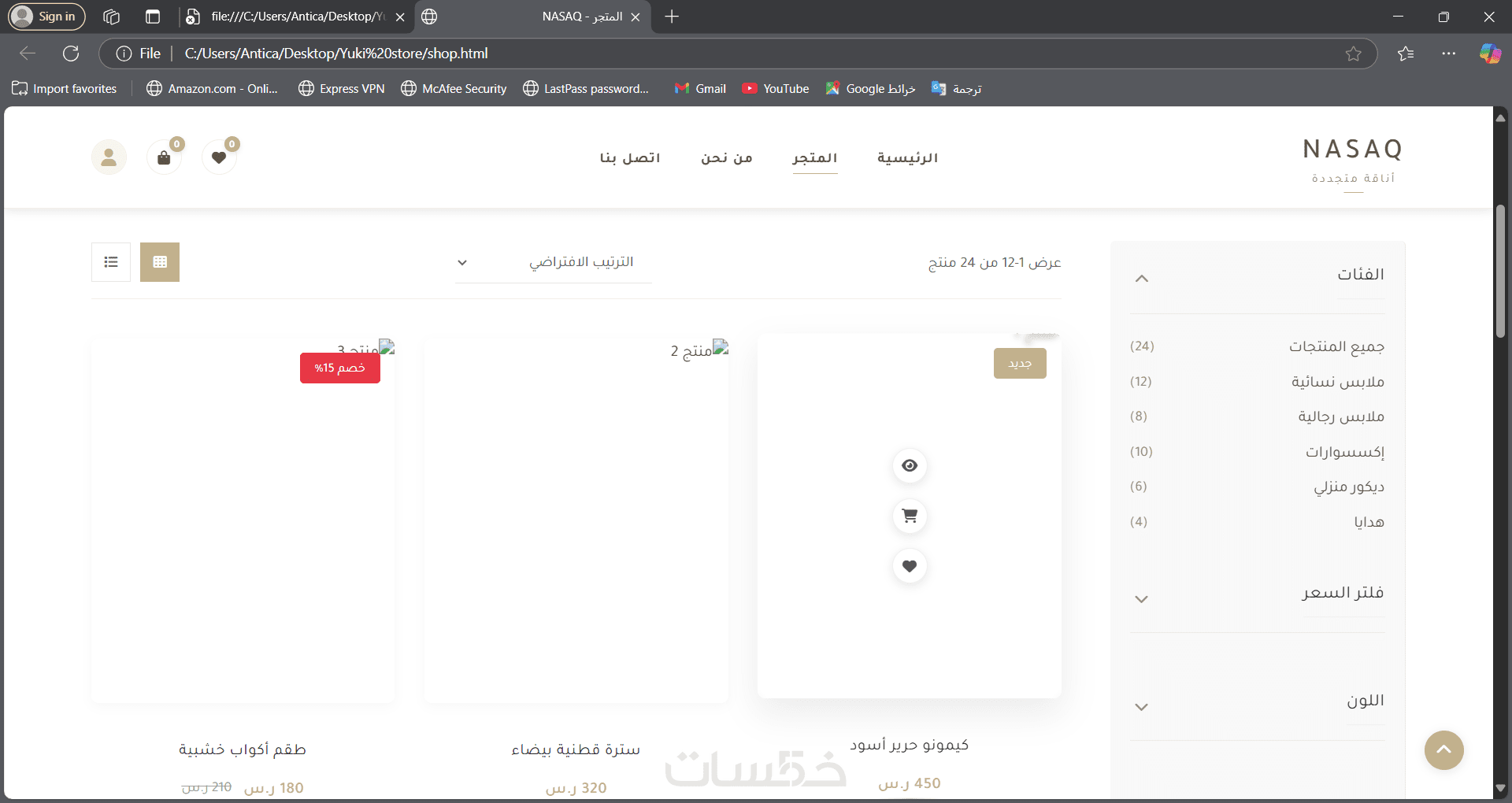Click Sign in profile button
1512x803 pixels.
coord(46,17)
